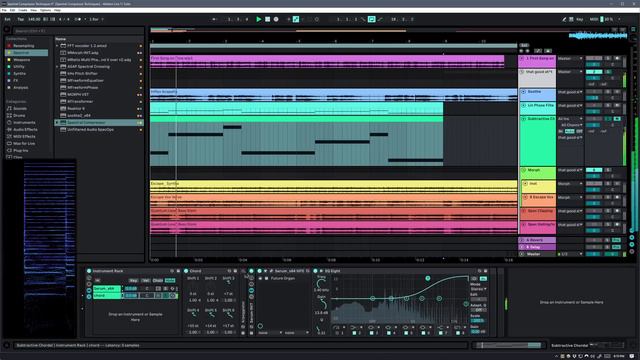Click the EQ Eight Scale slider
Image resolution: width=640 pixels, height=360 pixels.
click(x=478, y=321)
